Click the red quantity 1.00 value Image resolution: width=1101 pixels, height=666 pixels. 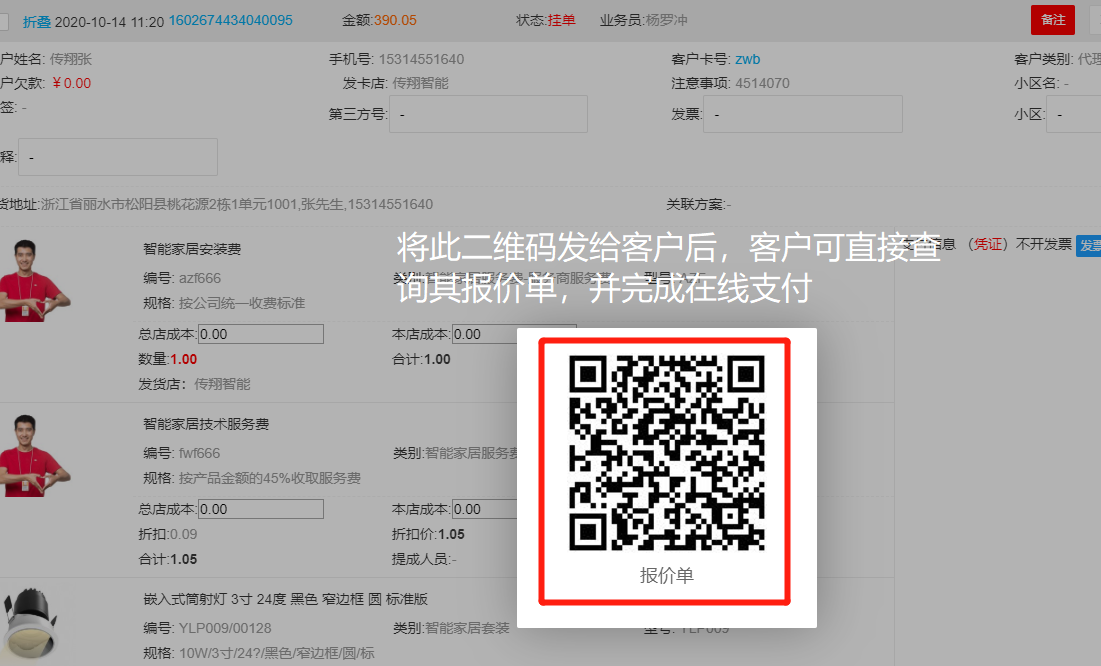[183, 359]
